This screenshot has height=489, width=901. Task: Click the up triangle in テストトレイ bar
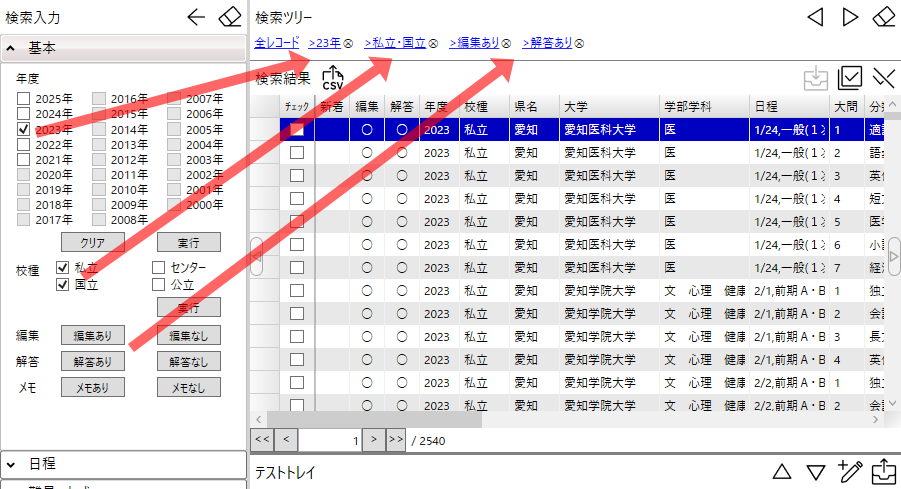[781, 472]
